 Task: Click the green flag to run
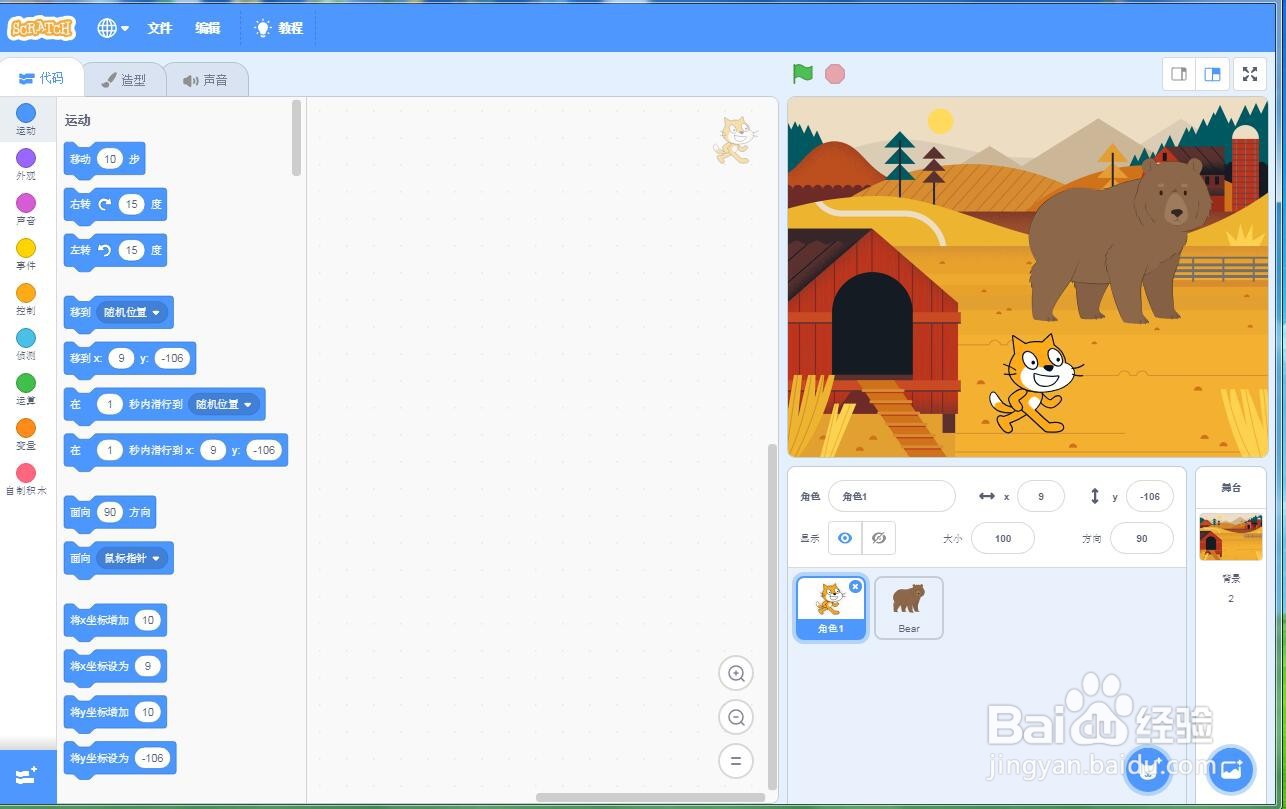click(802, 74)
